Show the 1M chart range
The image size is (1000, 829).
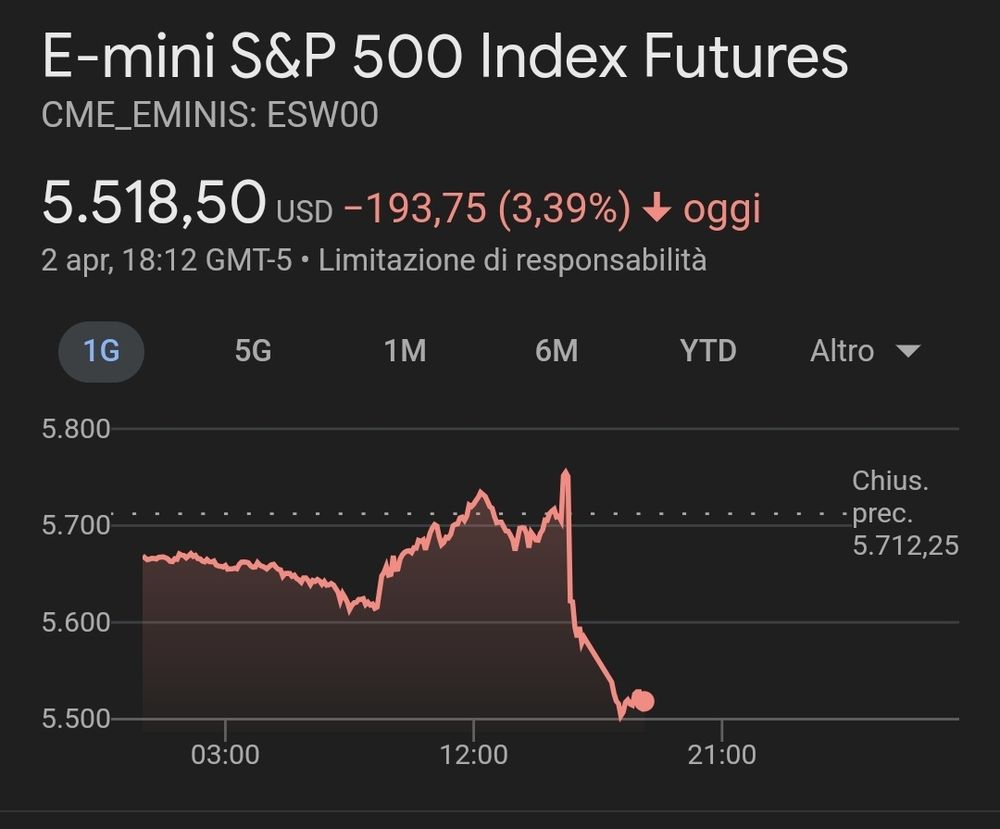coord(405,351)
